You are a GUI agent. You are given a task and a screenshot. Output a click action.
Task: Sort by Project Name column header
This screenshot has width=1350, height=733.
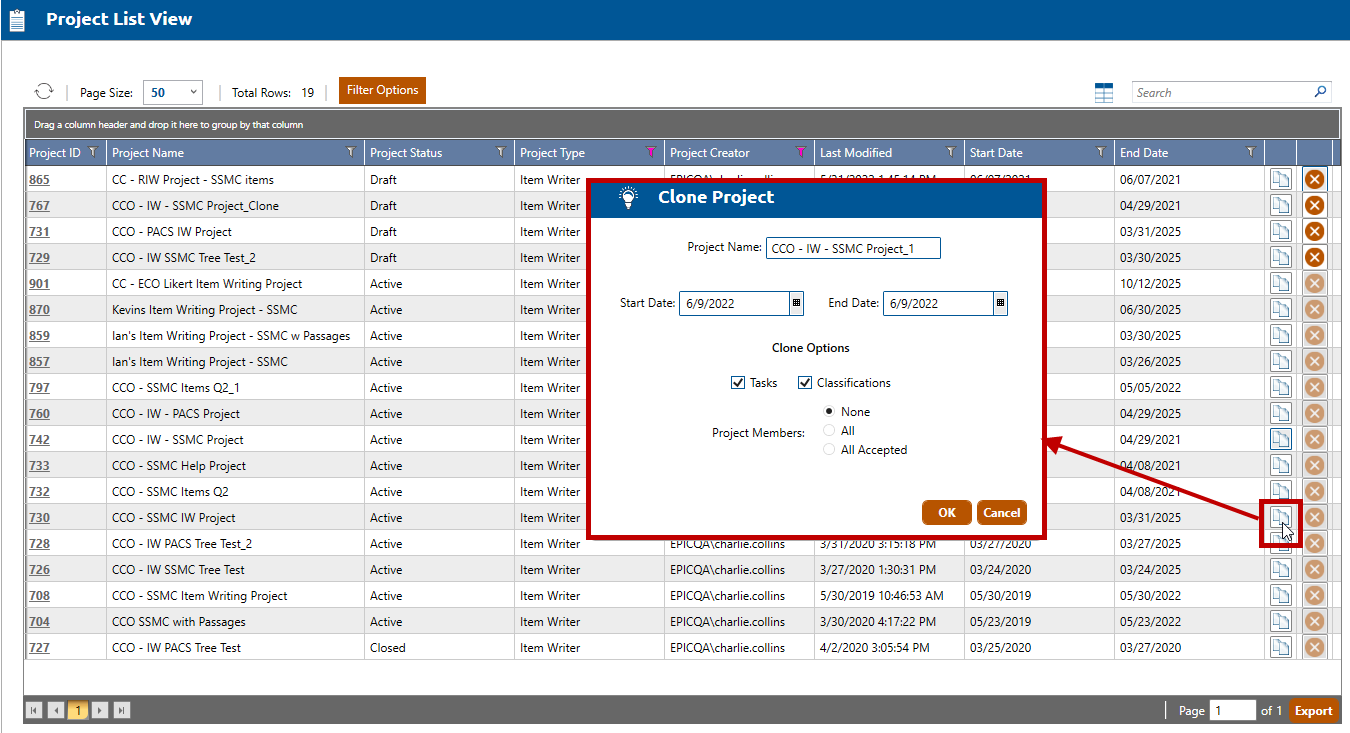(148, 153)
